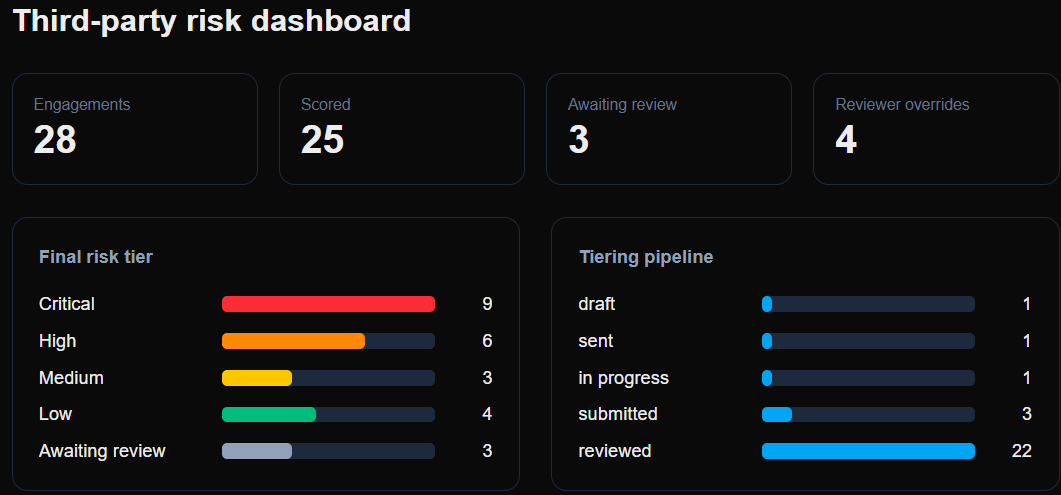
Task: Click the Low count value 4
Action: pyautogui.click(x=487, y=414)
